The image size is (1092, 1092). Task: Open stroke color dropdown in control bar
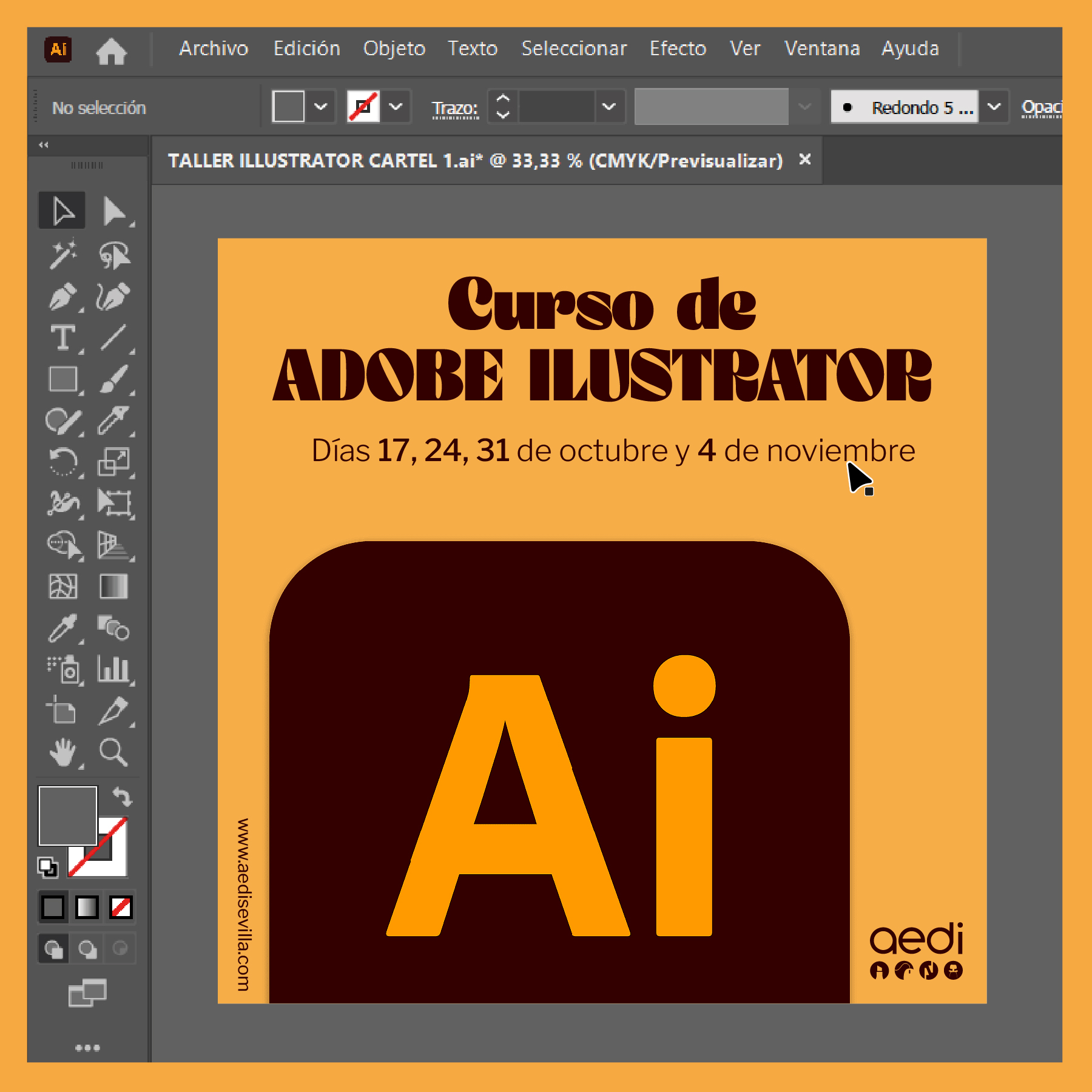click(x=396, y=107)
